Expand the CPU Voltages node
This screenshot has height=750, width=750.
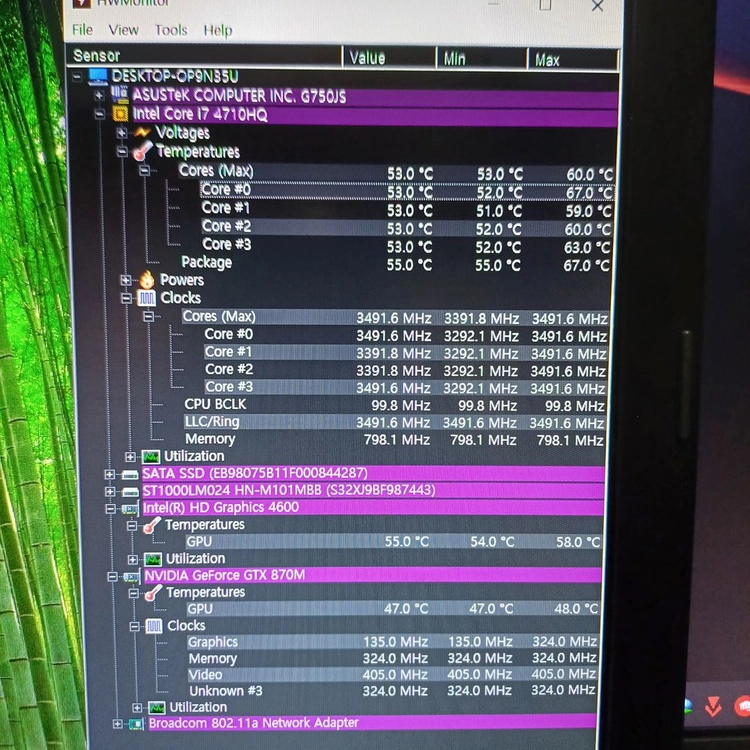121,132
